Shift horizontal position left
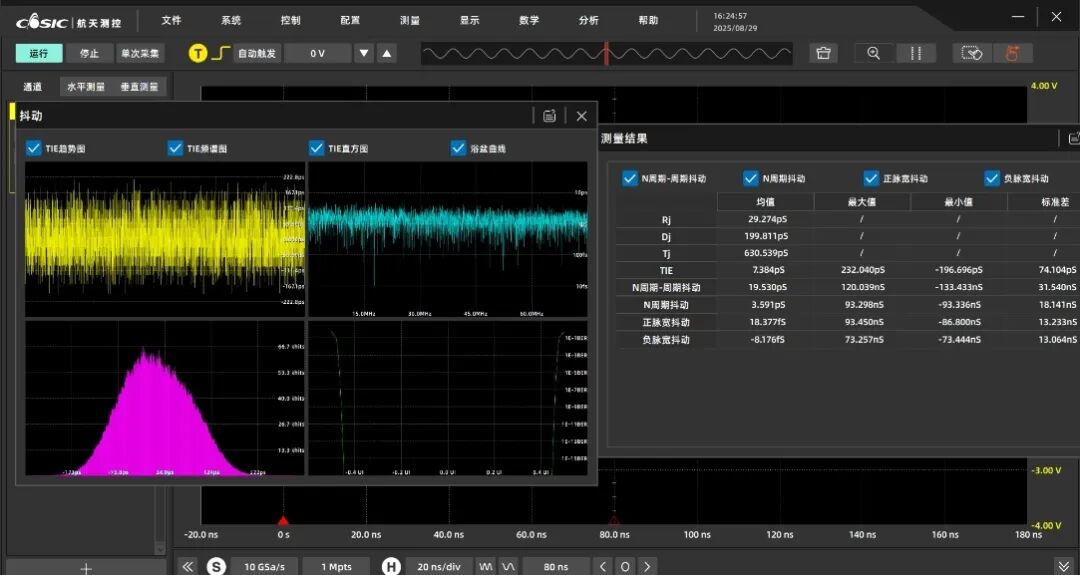 pyautogui.click(x=603, y=566)
